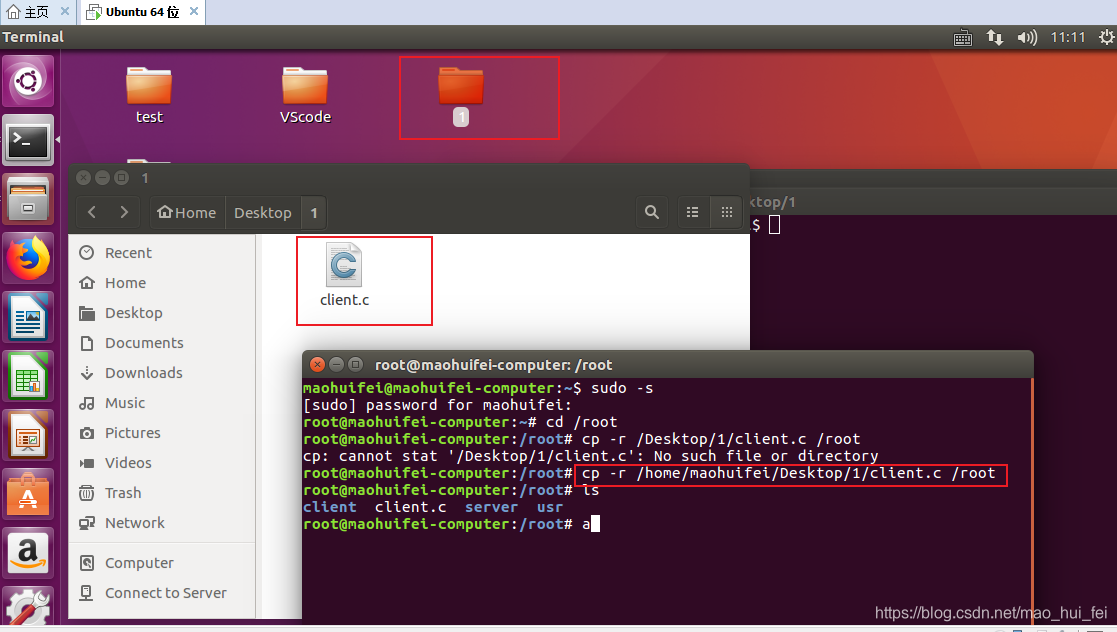Close the root terminal window

318,365
